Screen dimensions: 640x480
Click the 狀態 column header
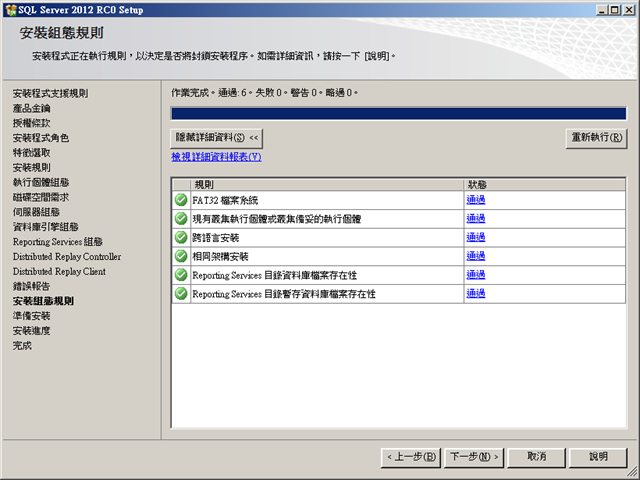click(x=544, y=184)
